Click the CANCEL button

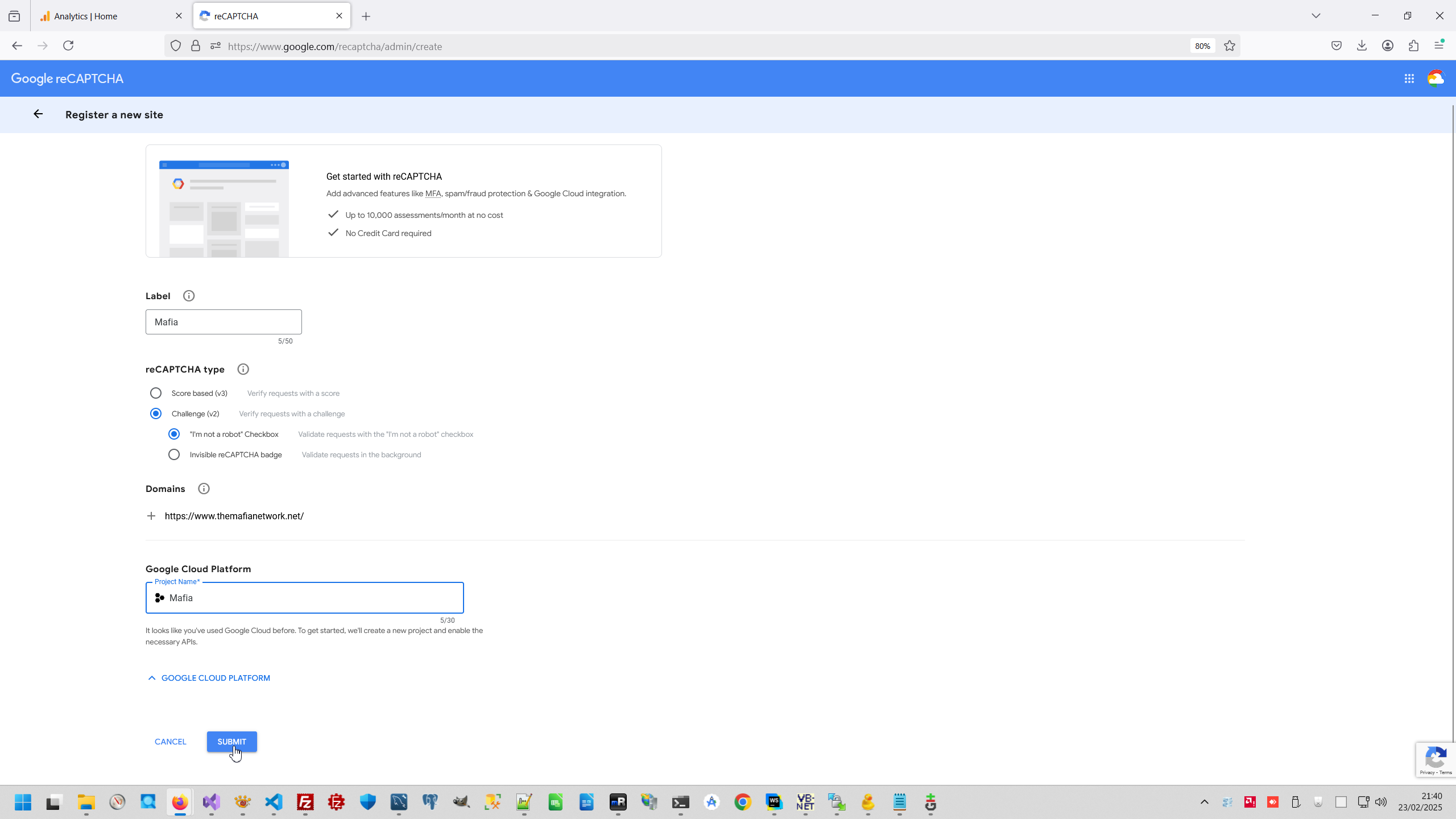pos(170,742)
